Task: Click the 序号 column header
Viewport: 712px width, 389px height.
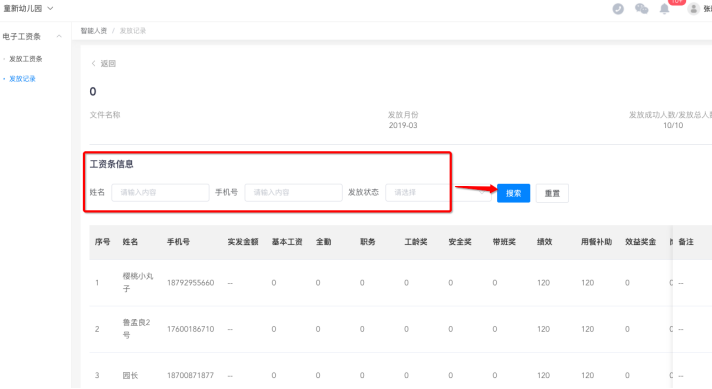Action: [x=102, y=242]
